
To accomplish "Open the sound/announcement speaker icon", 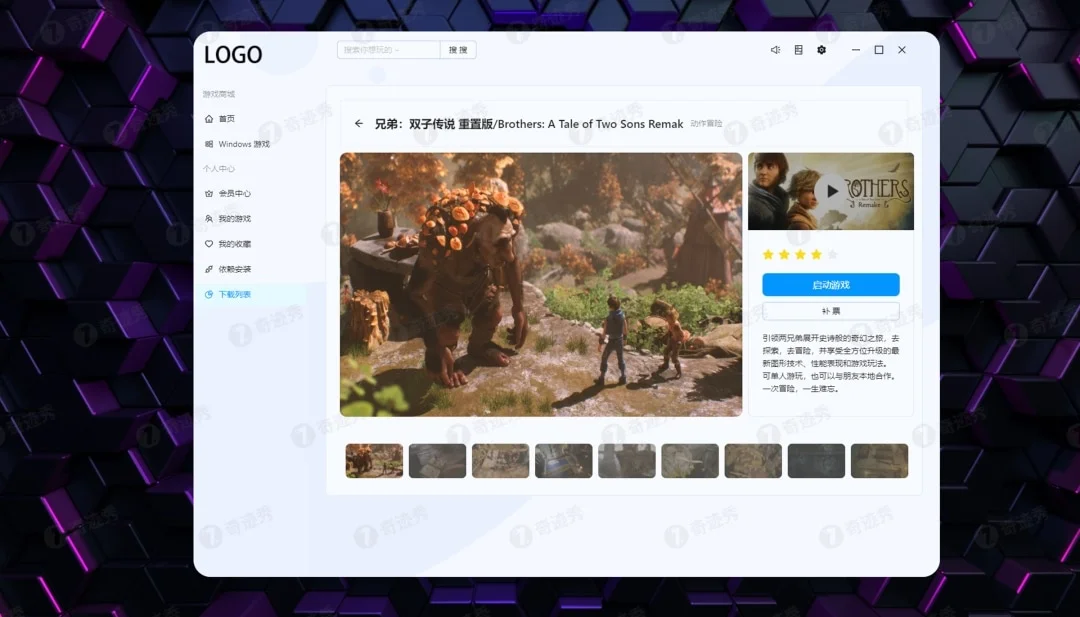I will (x=775, y=50).
